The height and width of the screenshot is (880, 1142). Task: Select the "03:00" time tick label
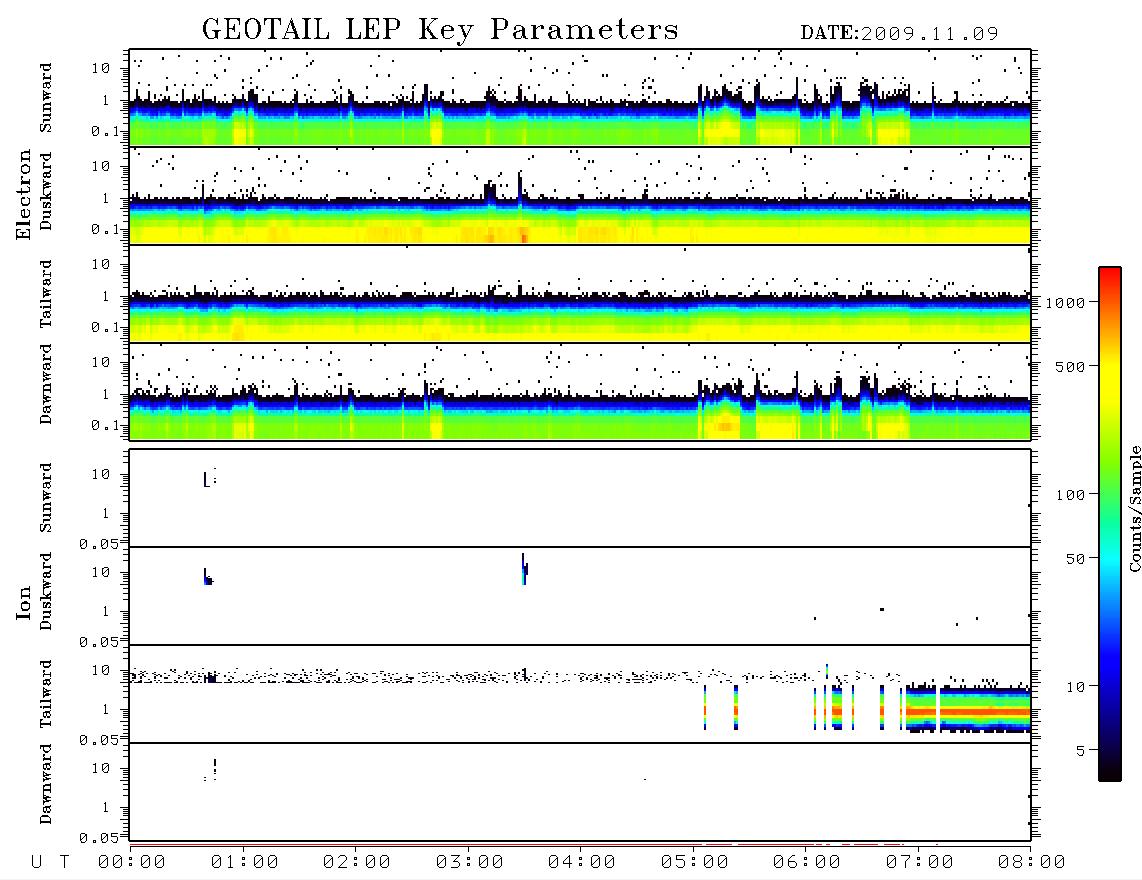(x=470, y=863)
